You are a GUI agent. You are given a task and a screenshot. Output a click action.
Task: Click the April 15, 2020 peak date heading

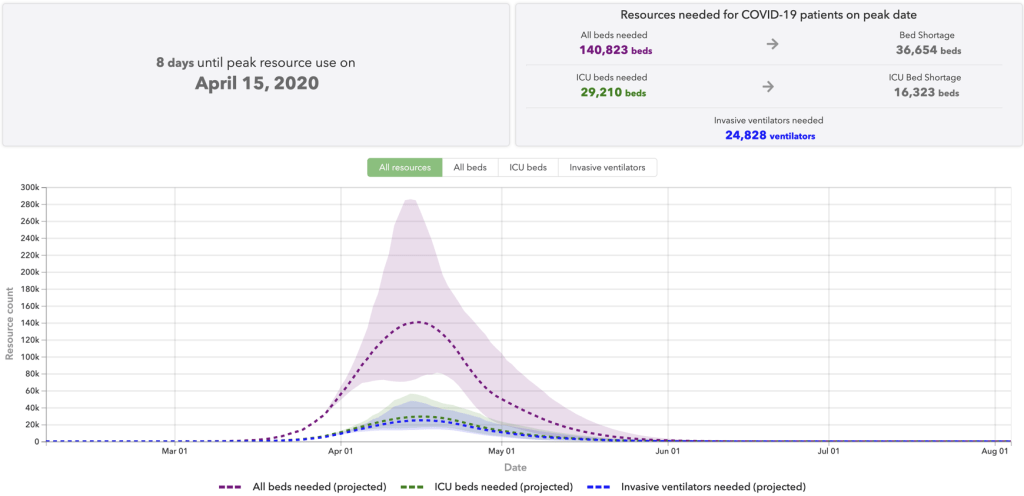click(x=256, y=84)
